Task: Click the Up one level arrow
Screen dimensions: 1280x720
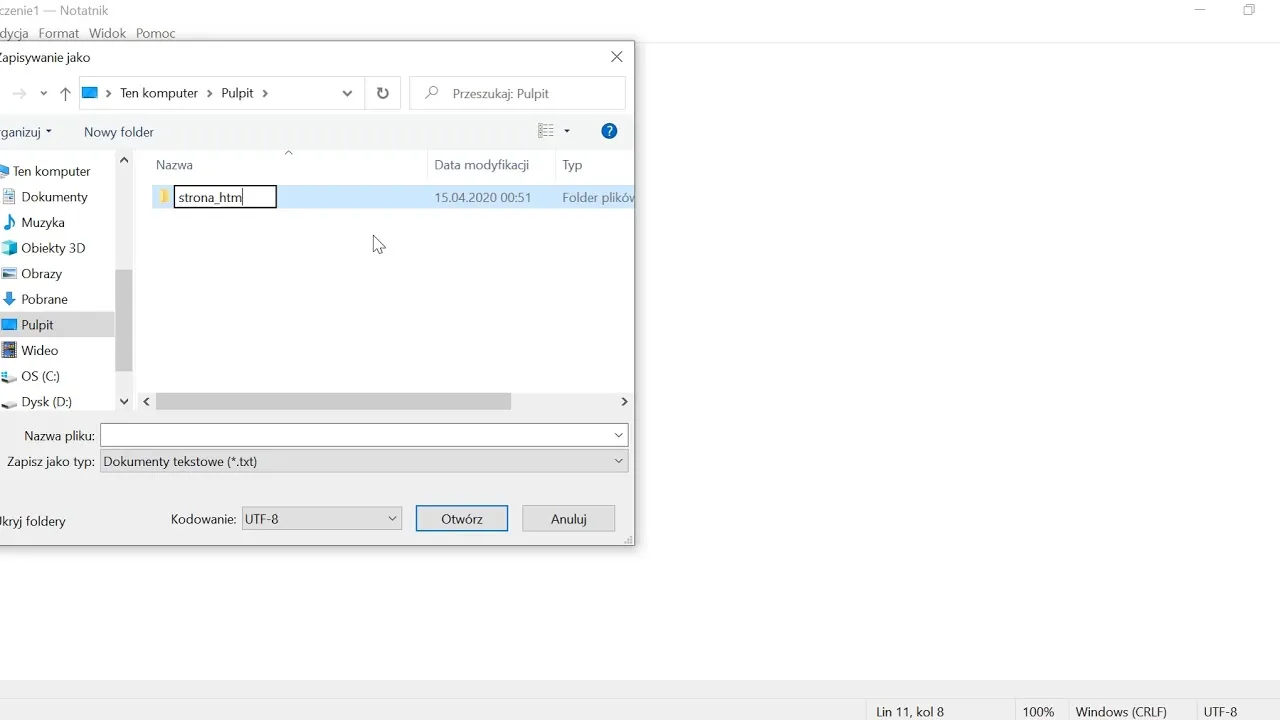Action: 65,94
